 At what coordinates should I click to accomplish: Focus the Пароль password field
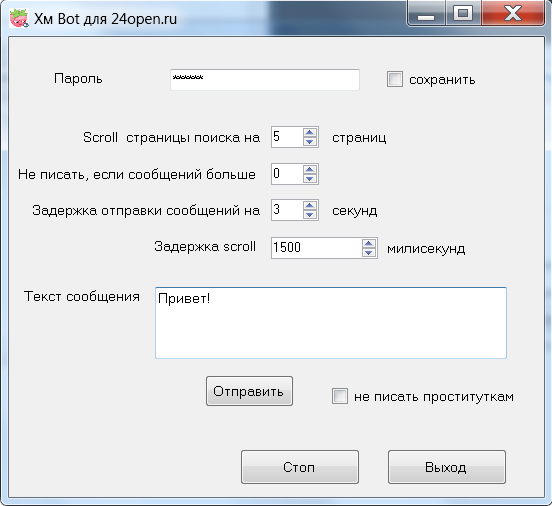click(x=265, y=80)
